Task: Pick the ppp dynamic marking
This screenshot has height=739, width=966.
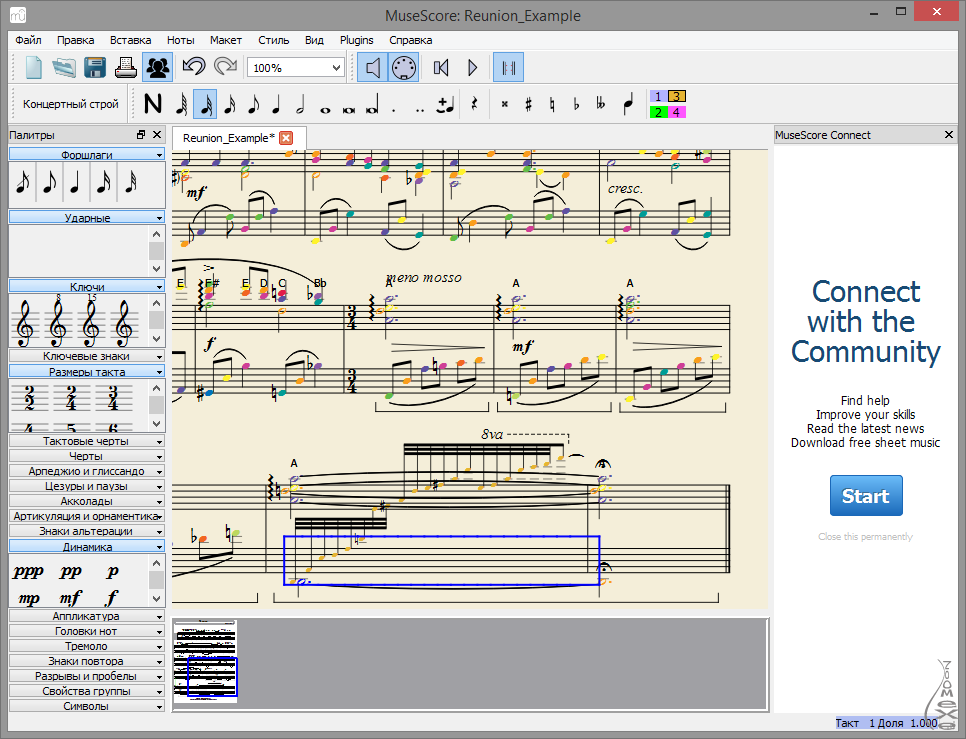Action: 28,572
